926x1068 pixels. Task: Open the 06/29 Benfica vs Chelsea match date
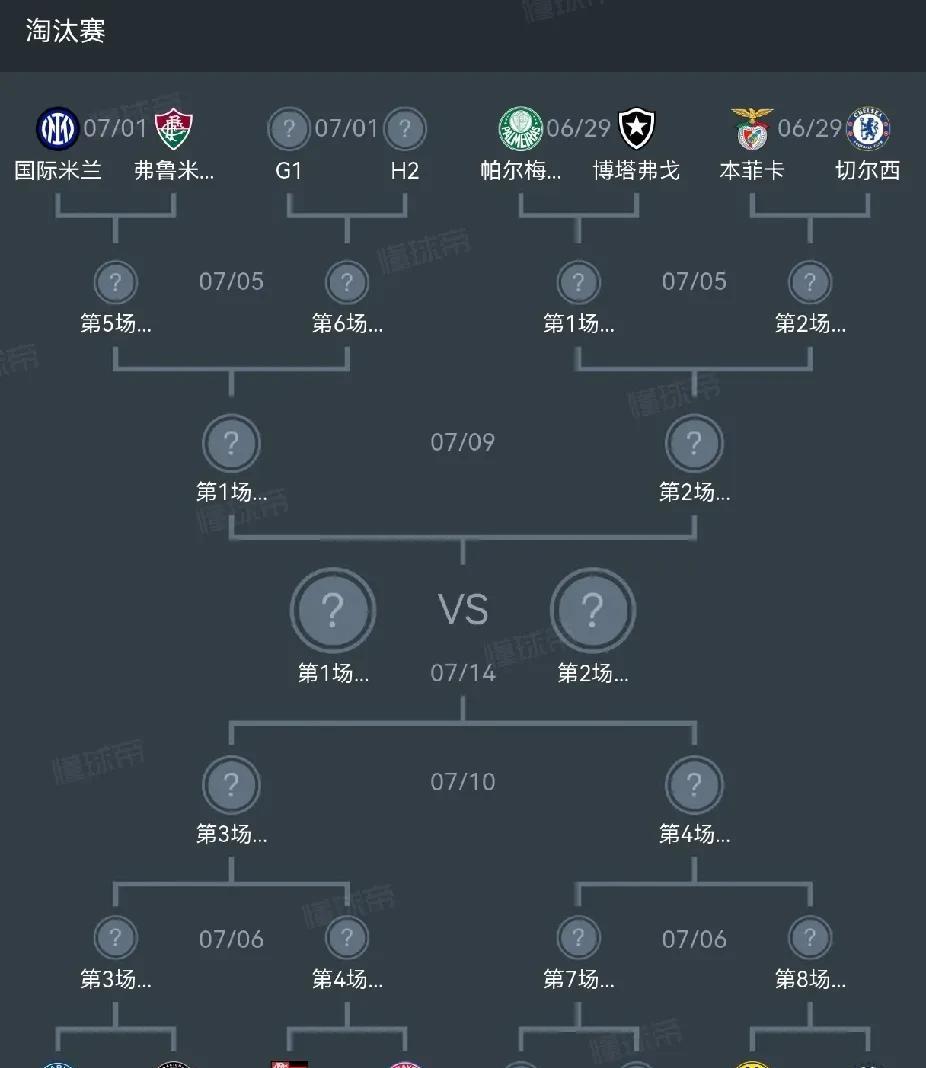point(810,128)
